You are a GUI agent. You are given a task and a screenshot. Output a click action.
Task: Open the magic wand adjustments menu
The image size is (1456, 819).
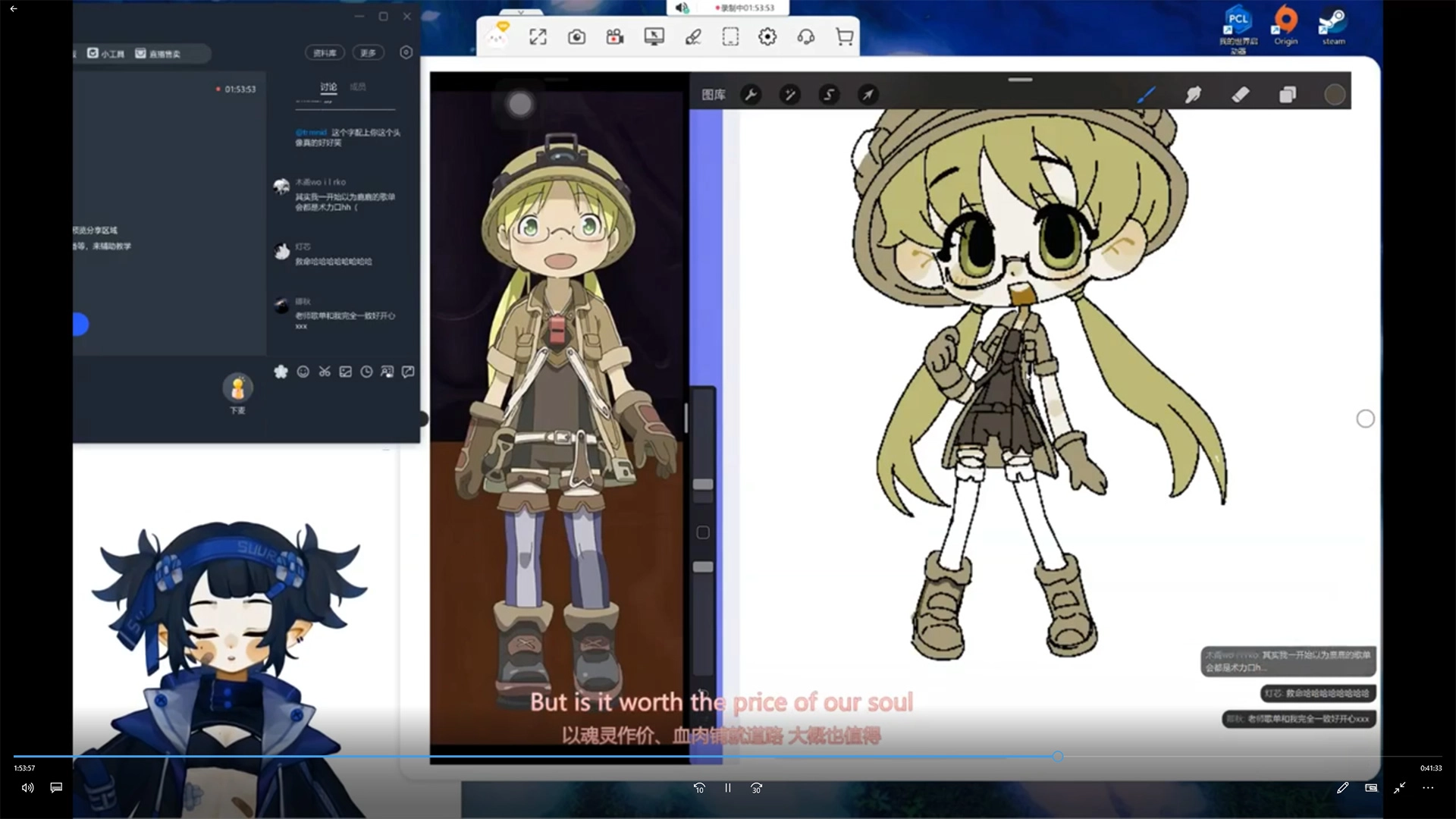(x=789, y=95)
